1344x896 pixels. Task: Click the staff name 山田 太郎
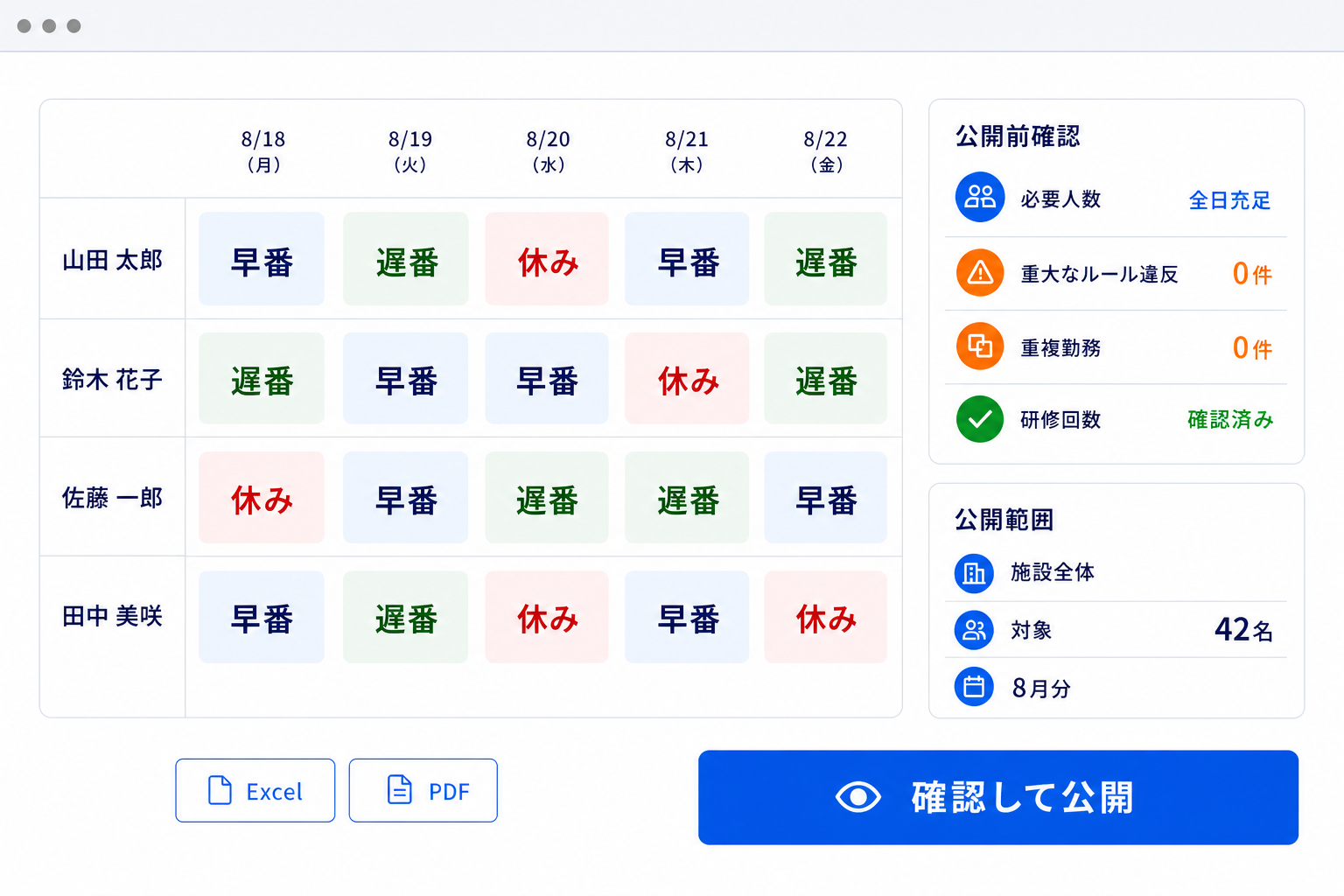(112, 260)
